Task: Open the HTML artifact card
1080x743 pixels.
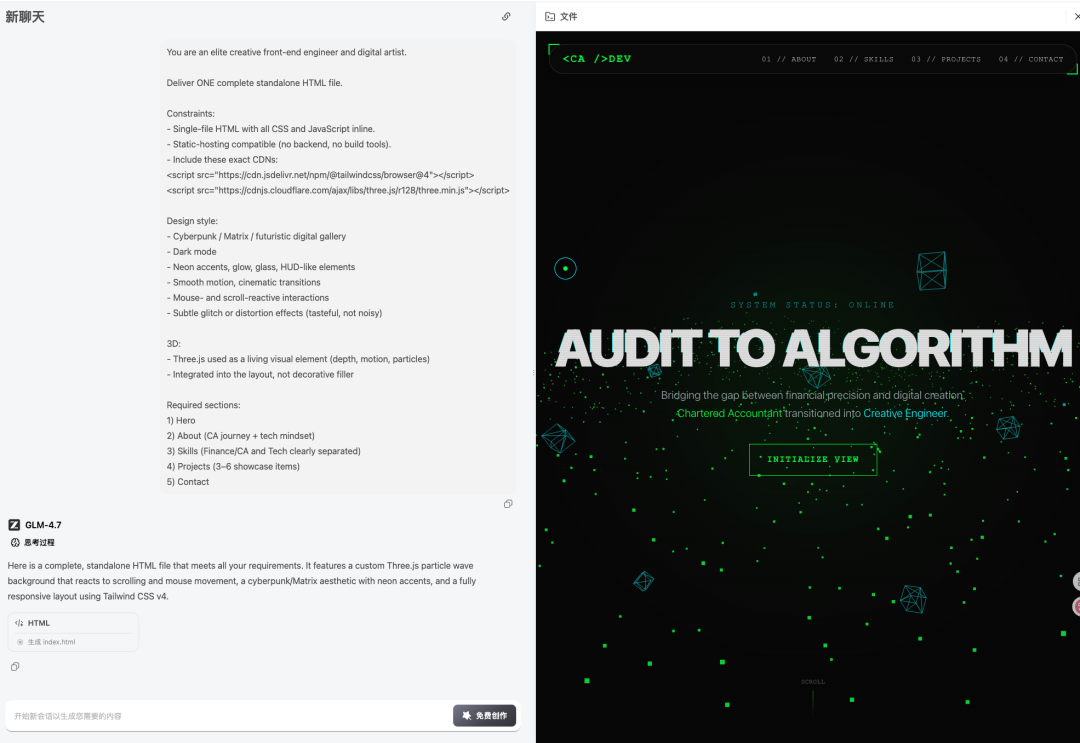Action: click(73, 623)
